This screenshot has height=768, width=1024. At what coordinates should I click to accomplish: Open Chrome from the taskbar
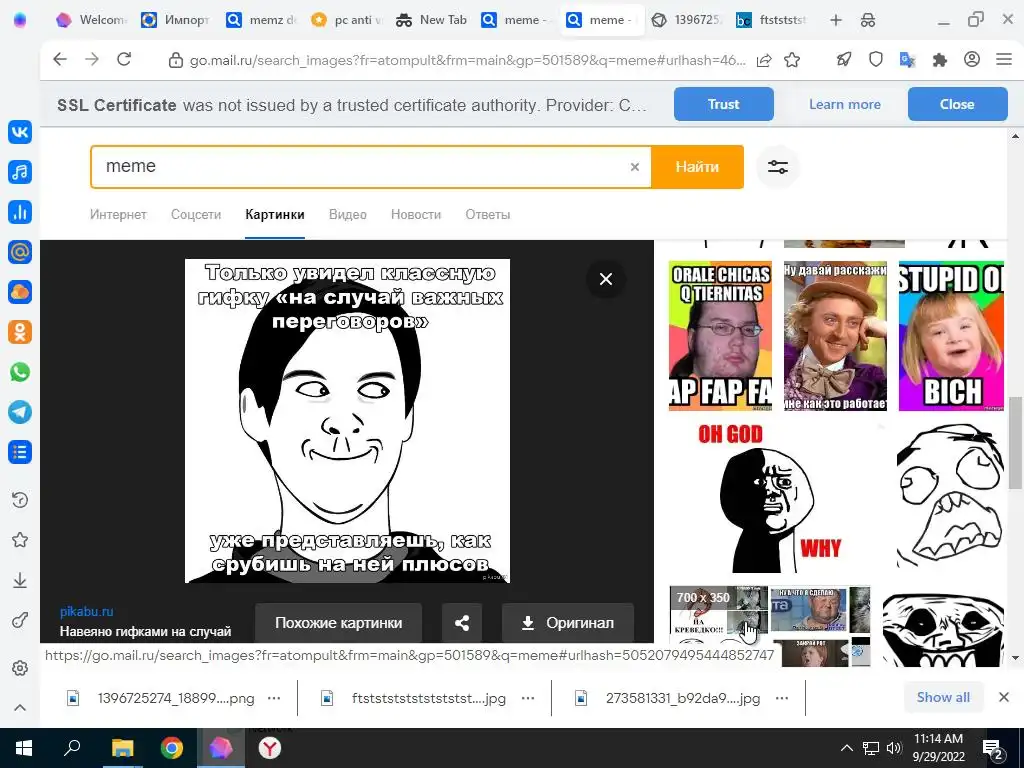[x=172, y=748]
